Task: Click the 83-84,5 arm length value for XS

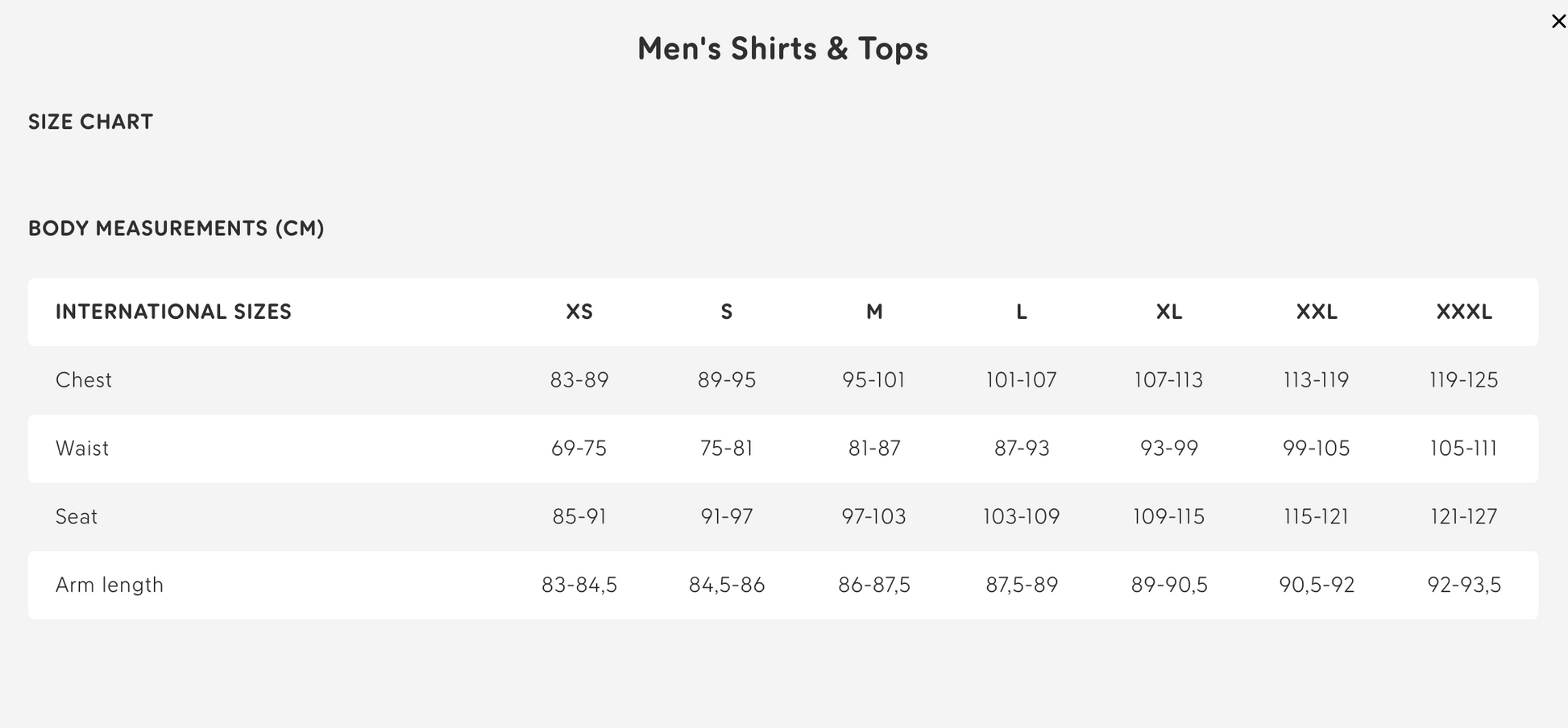Action: [579, 585]
